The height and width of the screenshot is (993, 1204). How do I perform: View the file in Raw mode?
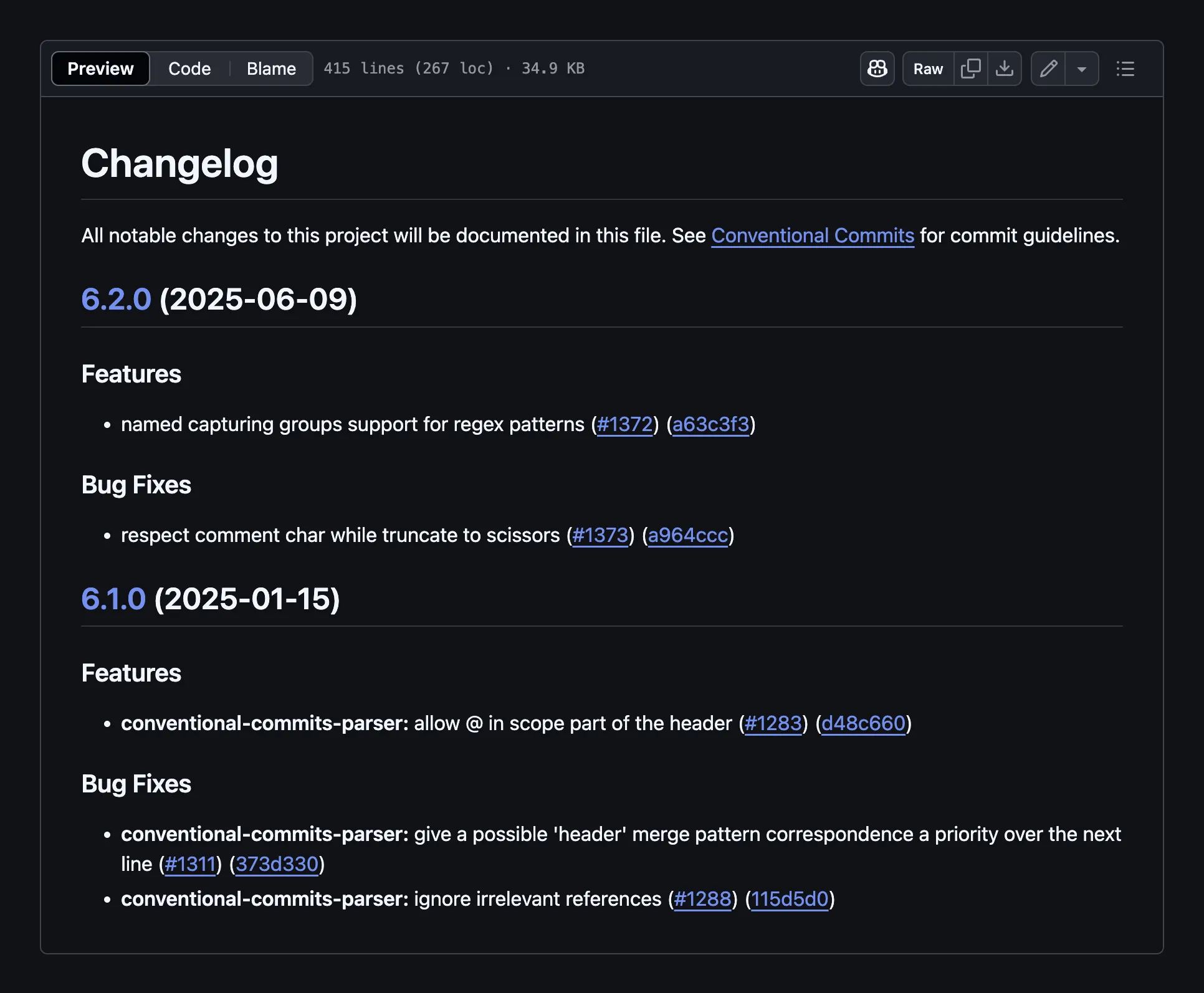point(927,69)
